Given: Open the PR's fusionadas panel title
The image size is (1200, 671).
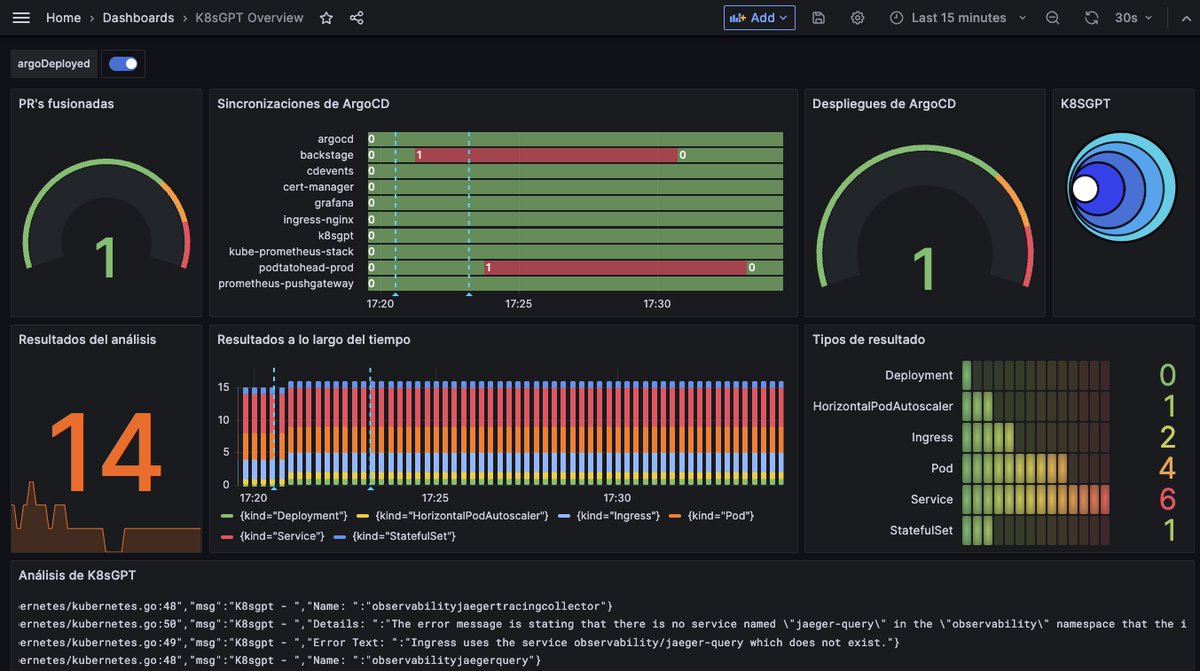Looking at the screenshot, I should (66, 103).
